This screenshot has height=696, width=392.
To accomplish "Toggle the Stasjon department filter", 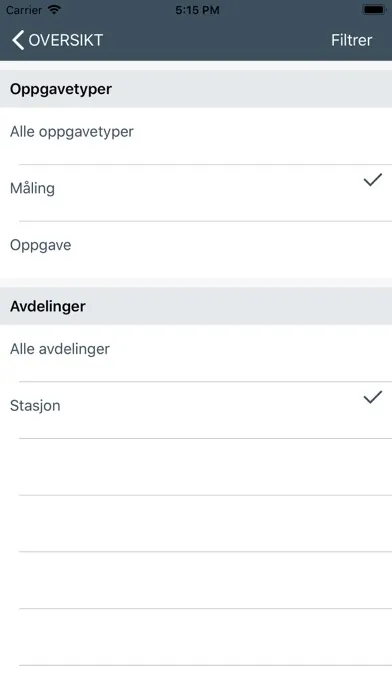I will pyautogui.click(x=196, y=410).
